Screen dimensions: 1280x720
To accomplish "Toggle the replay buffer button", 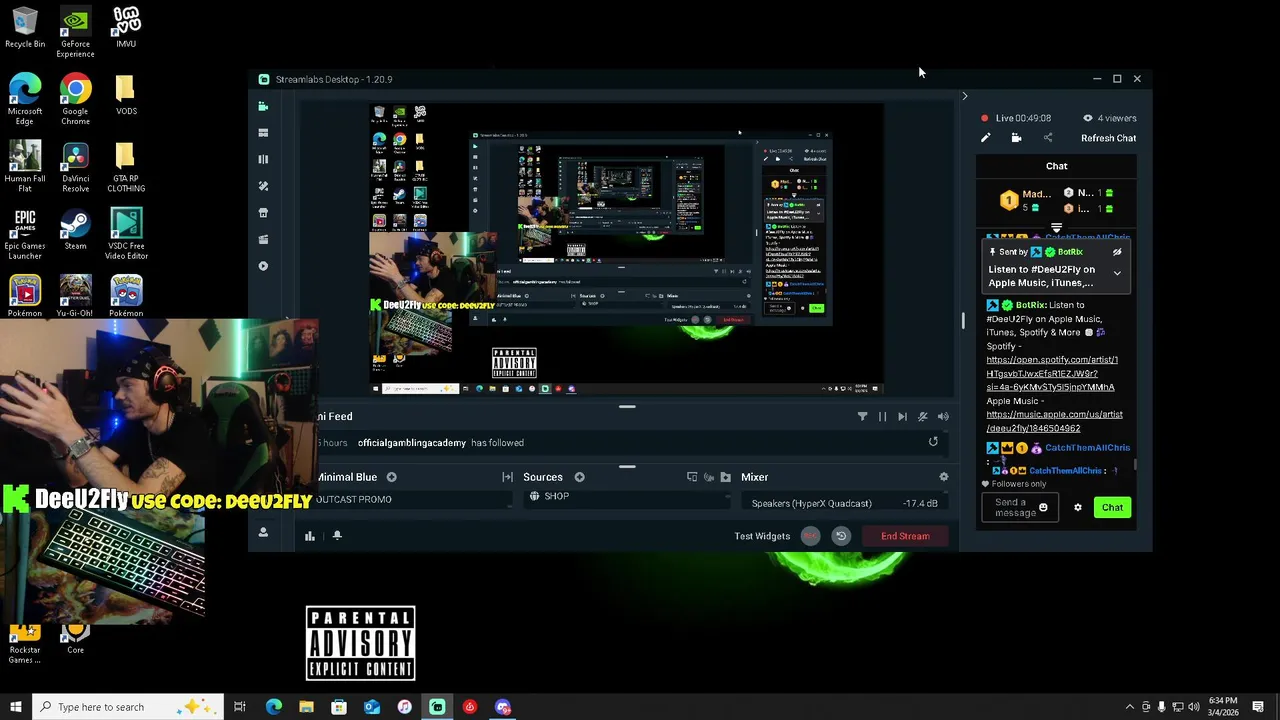I will (841, 536).
